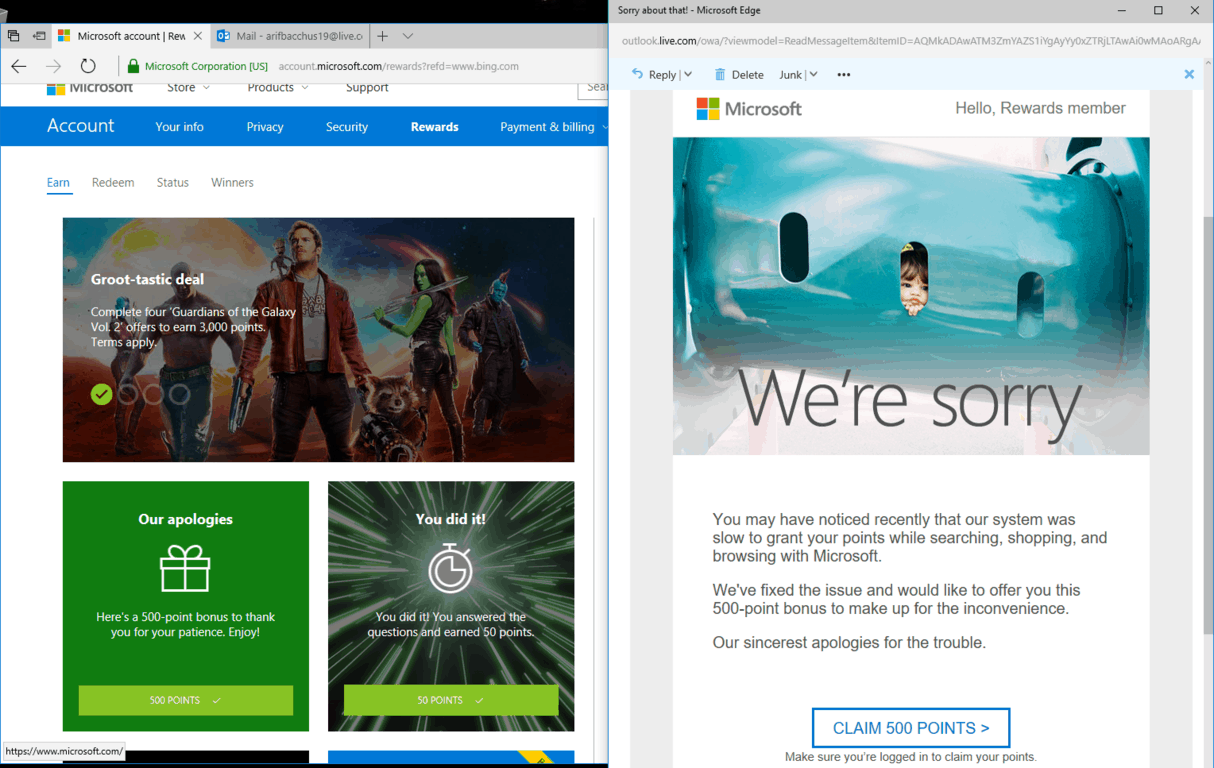The image size is (1214, 768).
Task: Show tab previews chevron
Action: (x=408, y=36)
